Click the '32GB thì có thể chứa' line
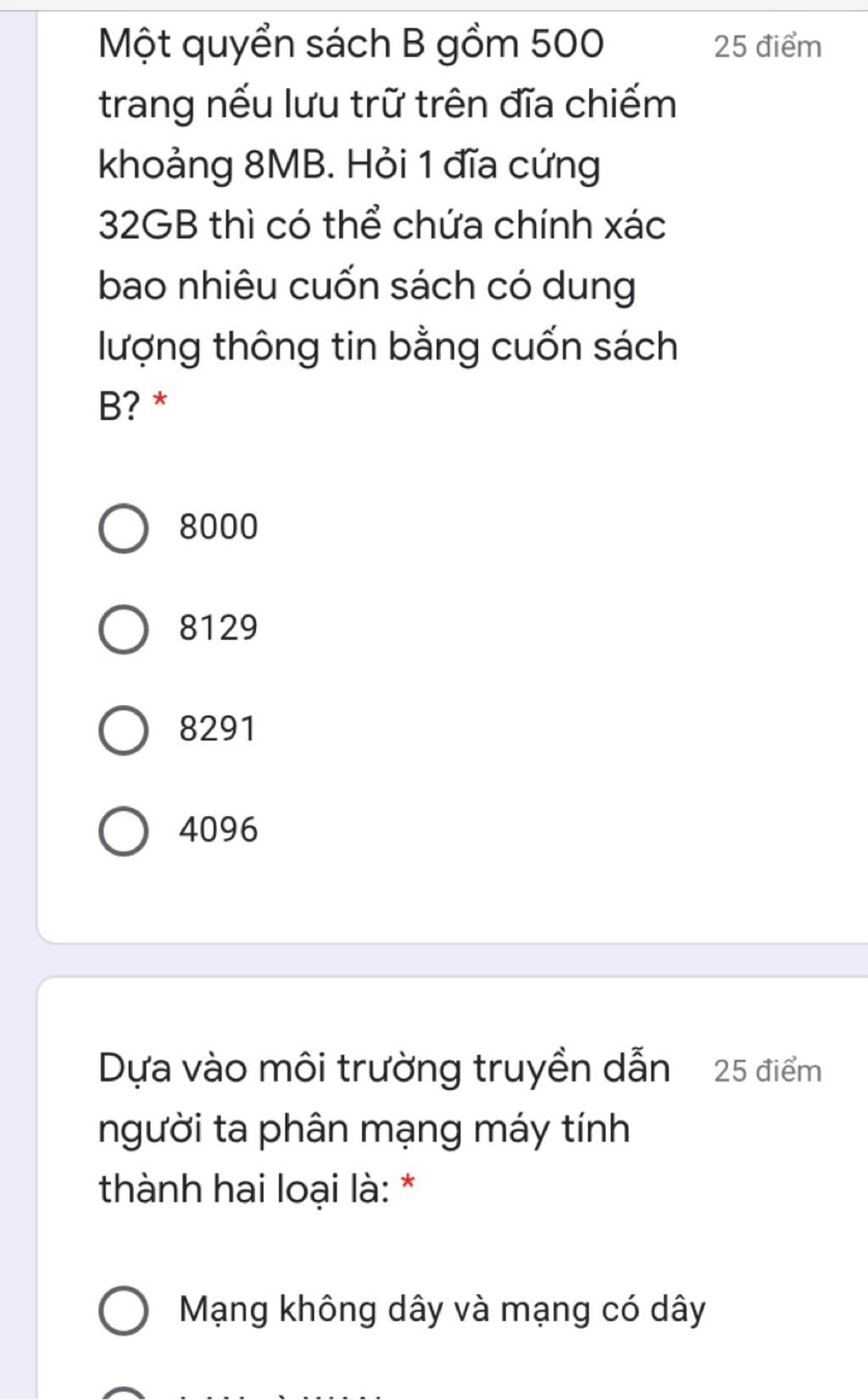Viewport: 868px width, 1400px height. (x=381, y=226)
